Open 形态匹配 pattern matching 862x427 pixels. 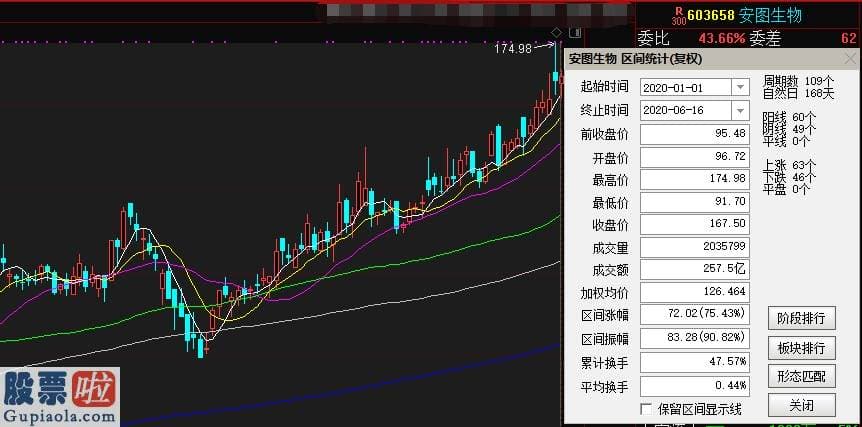[802, 377]
